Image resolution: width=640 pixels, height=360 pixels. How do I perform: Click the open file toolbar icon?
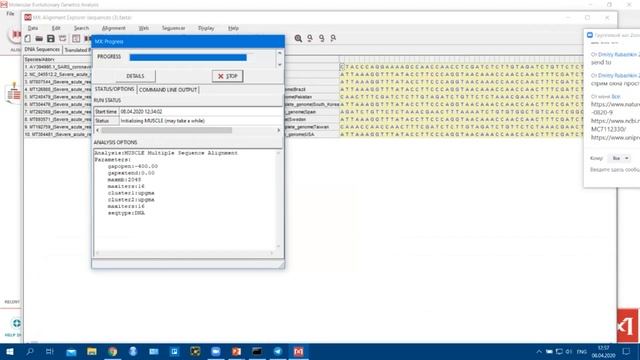[39, 38]
